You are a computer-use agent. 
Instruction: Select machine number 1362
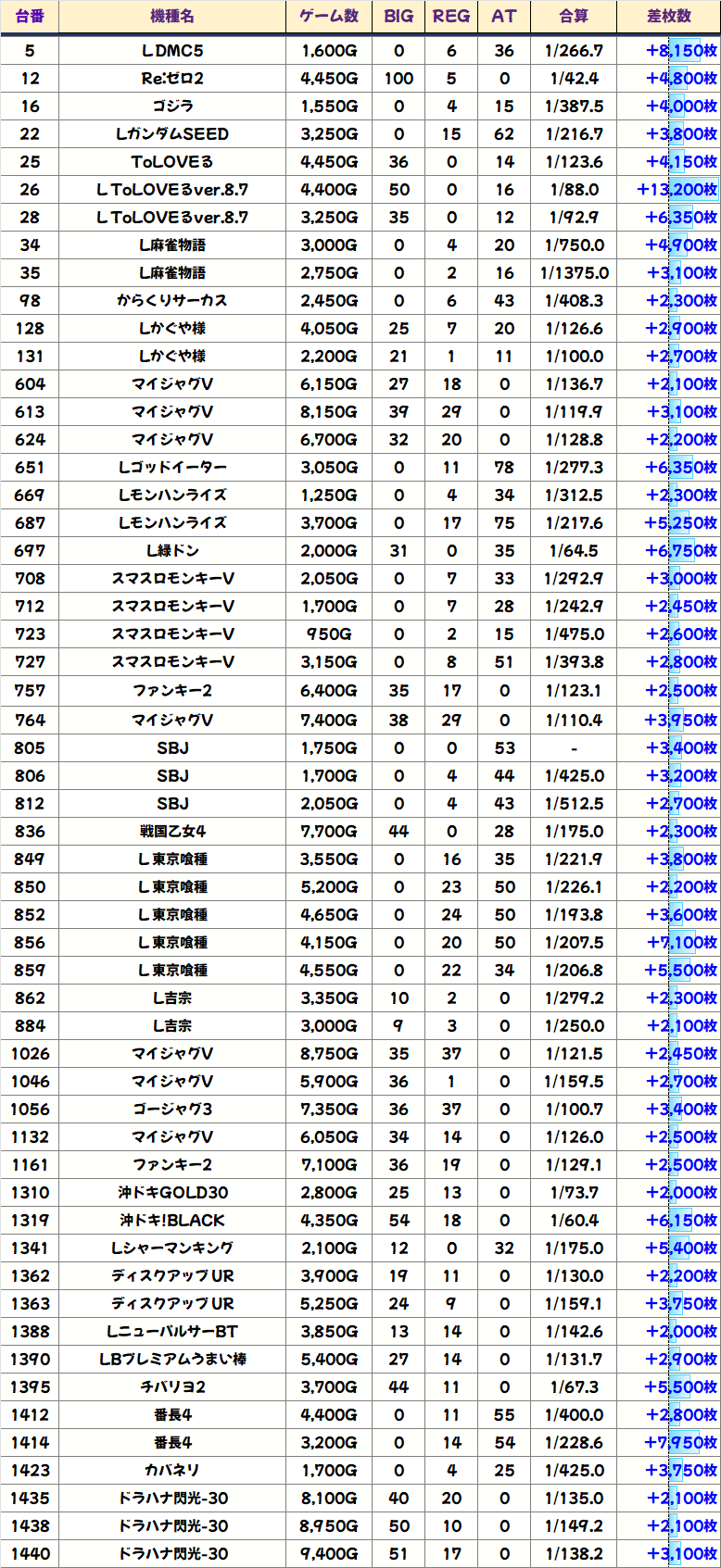pyautogui.click(x=30, y=1275)
